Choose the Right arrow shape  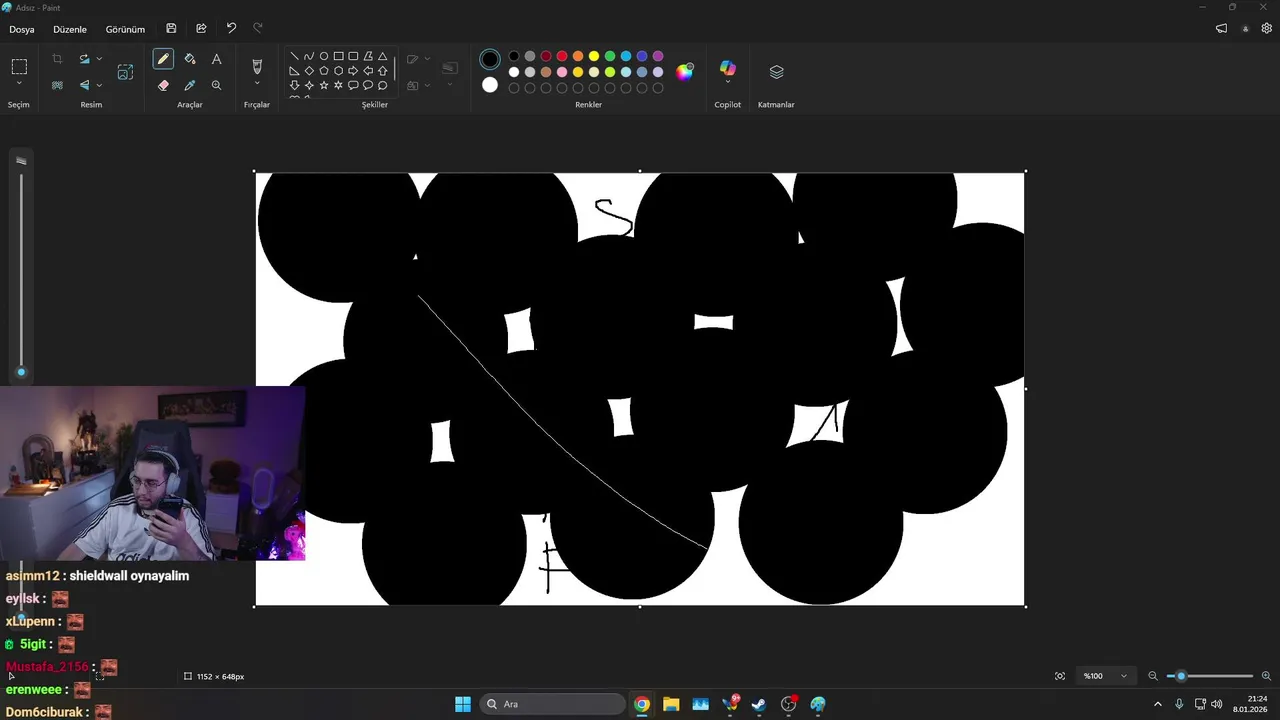pyautogui.click(x=353, y=71)
